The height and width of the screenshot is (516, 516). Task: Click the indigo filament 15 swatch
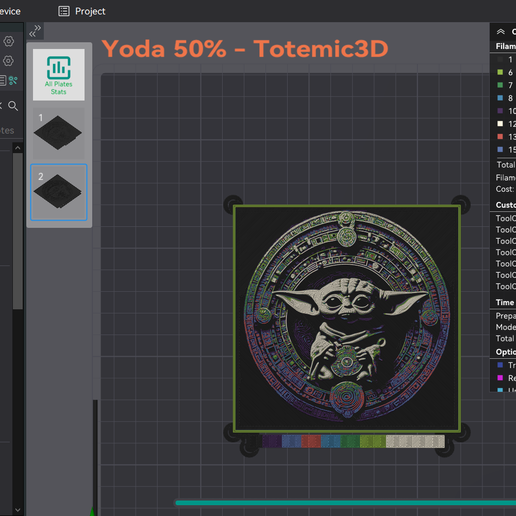pyautogui.click(x=500, y=150)
